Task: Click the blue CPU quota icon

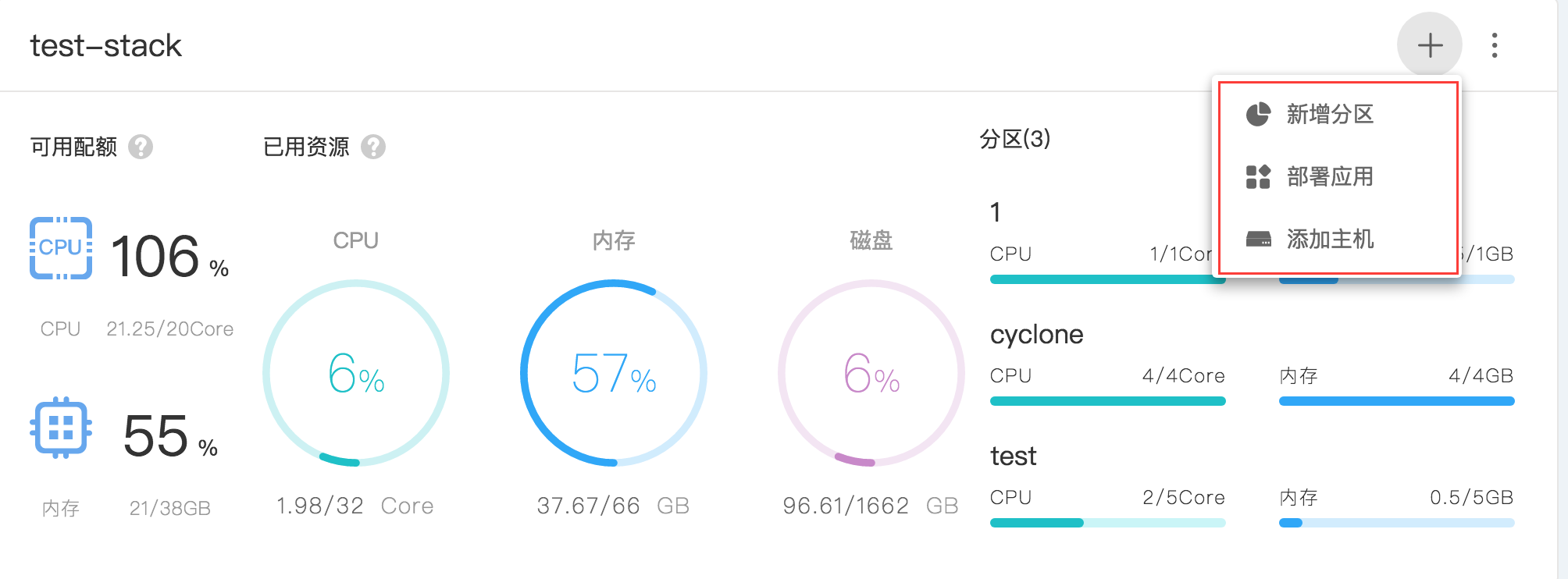Action: pos(61,248)
